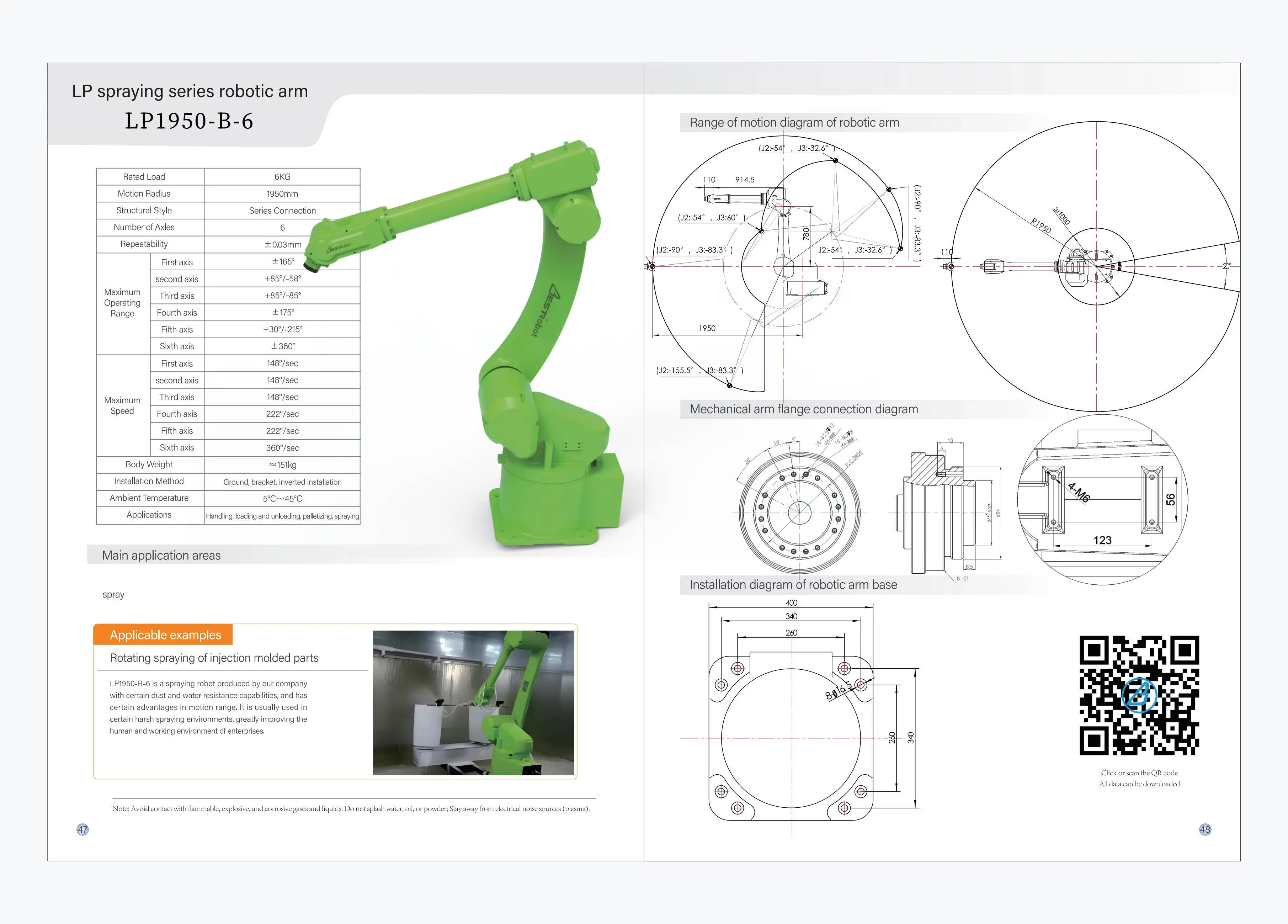Image resolution: width=1288 pixels, height=924 pixels.
Task: Click the '400' base width dimension
Action: (x=791, y=602)
